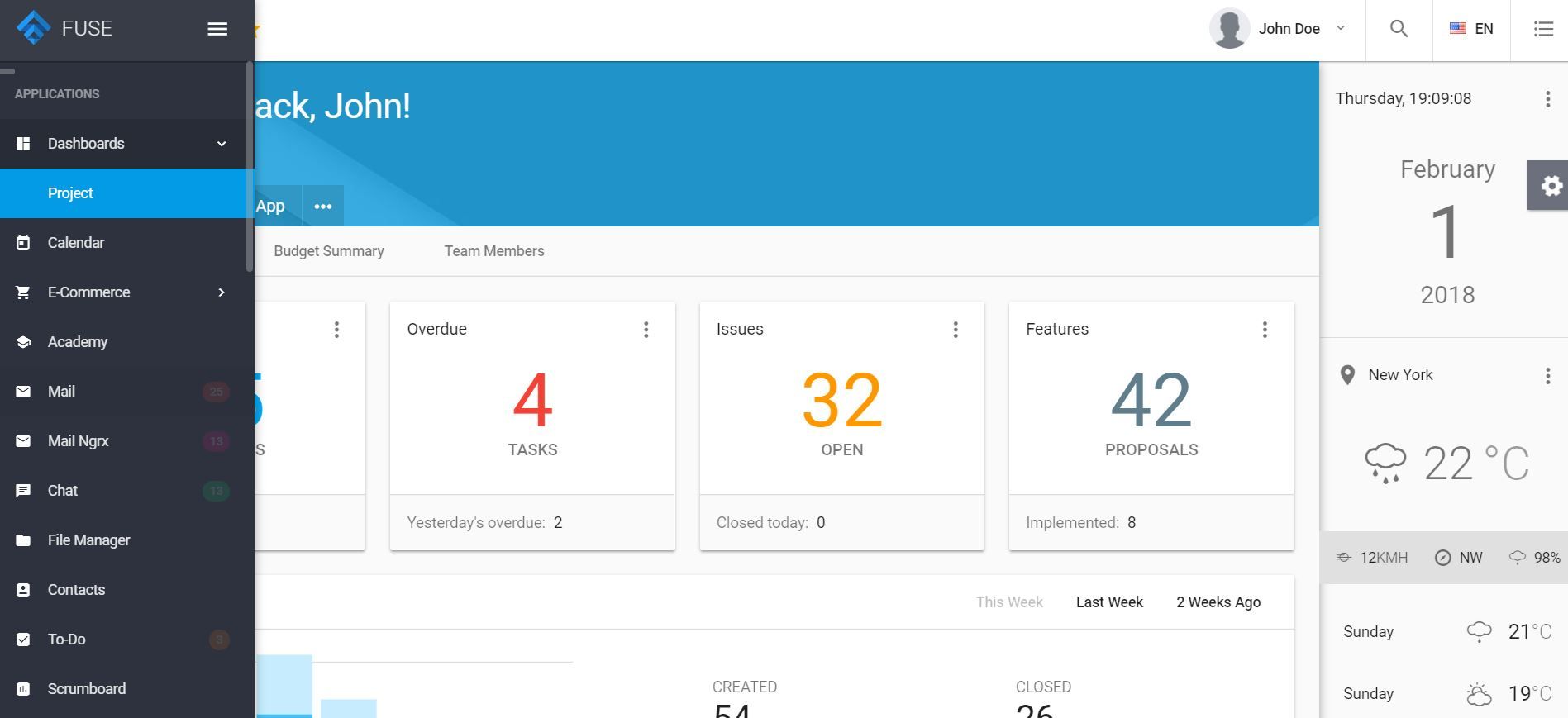
Task: Open Calendar from the sidebar
Action: pos(127,243)
